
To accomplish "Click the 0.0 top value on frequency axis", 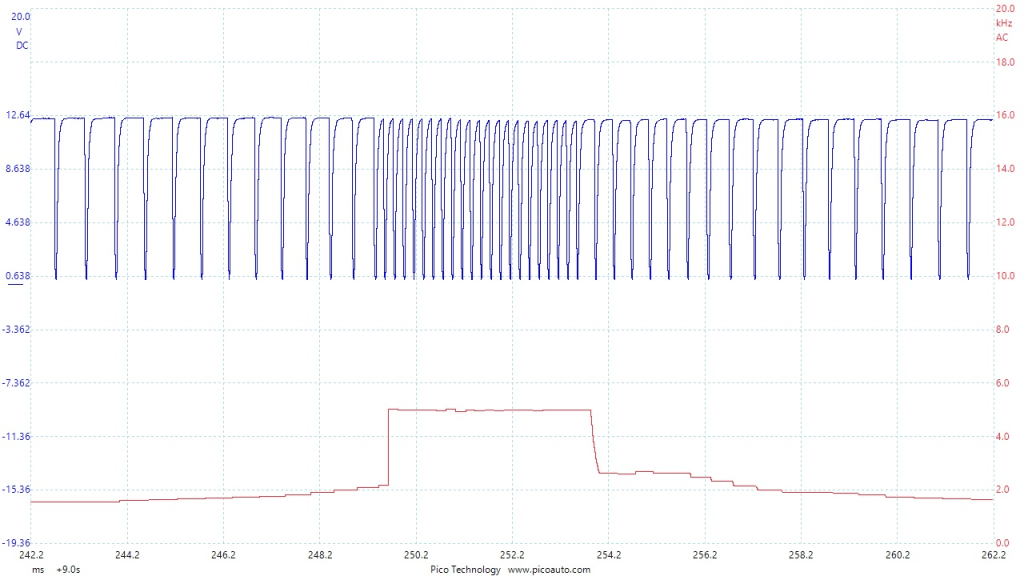I will (x=1004, y=8).
